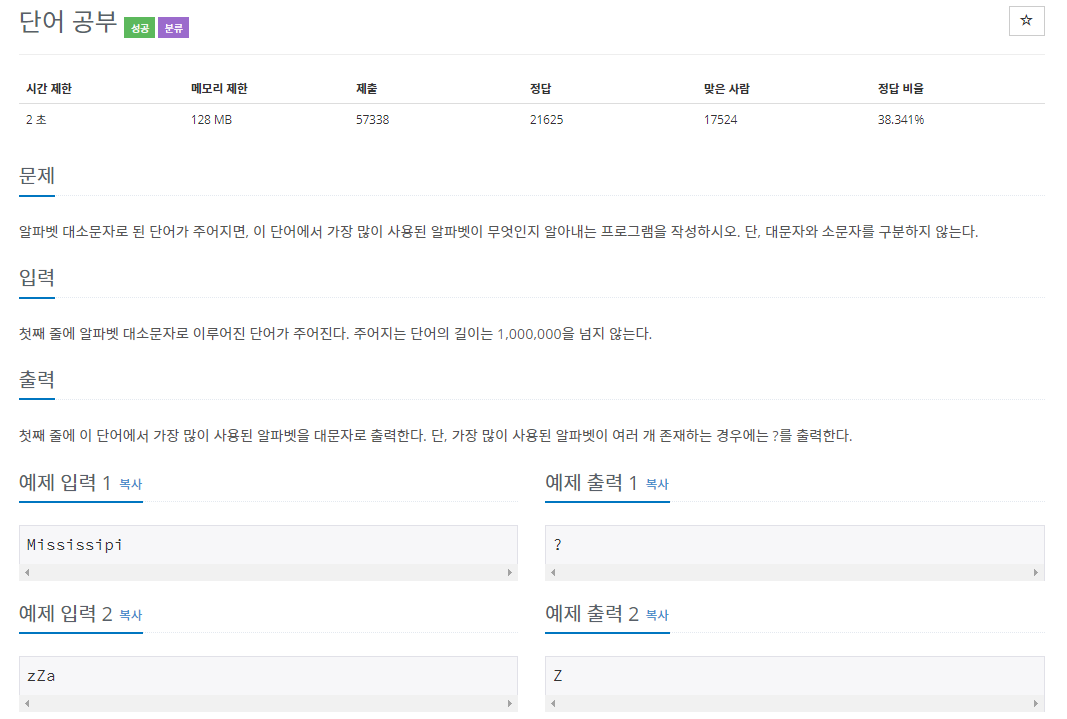This screenshot has width=1067, height=719.
Task: Click the 문제 section heading
Action: (x=37, y=175)
